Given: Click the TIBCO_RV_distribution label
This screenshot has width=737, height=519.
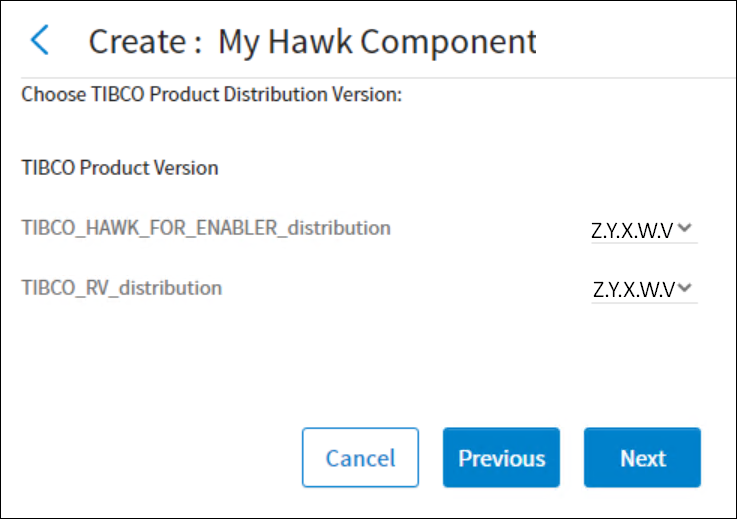Looking at the screenshot, I should click(122, 288).
